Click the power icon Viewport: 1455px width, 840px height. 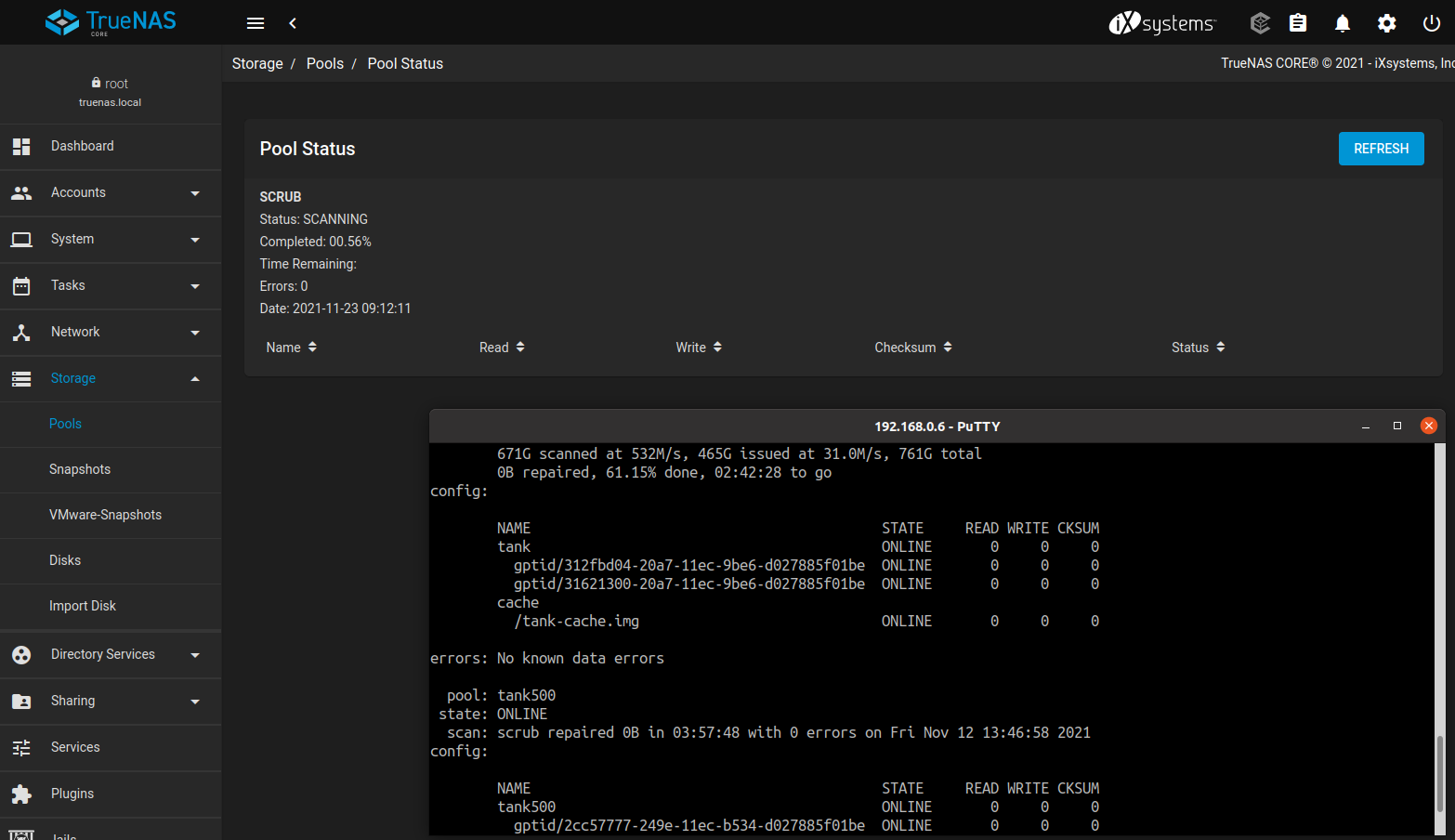[x=1432, y=23]
